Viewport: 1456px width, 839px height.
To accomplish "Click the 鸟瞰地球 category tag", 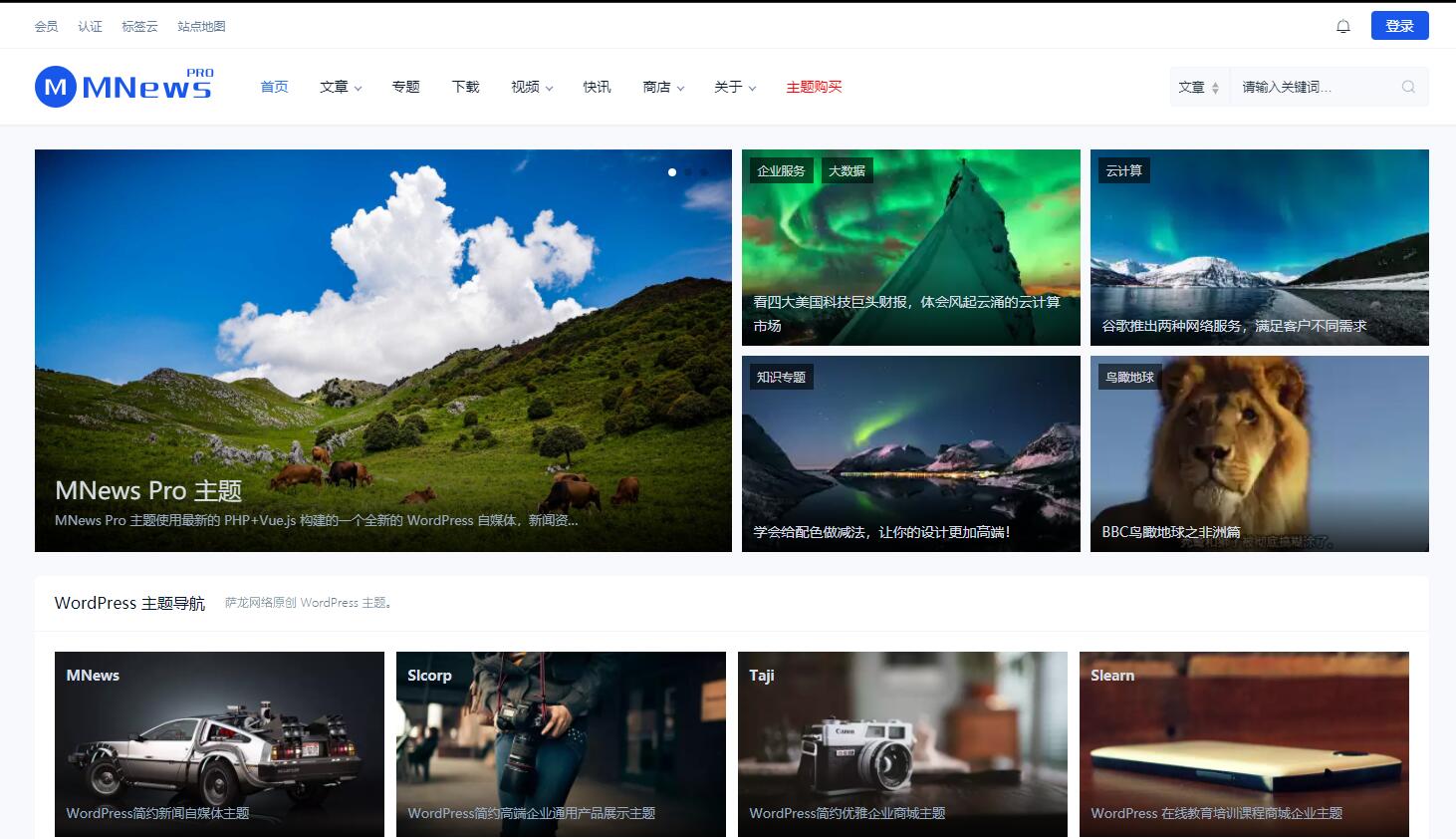I will click(1129, 377).
